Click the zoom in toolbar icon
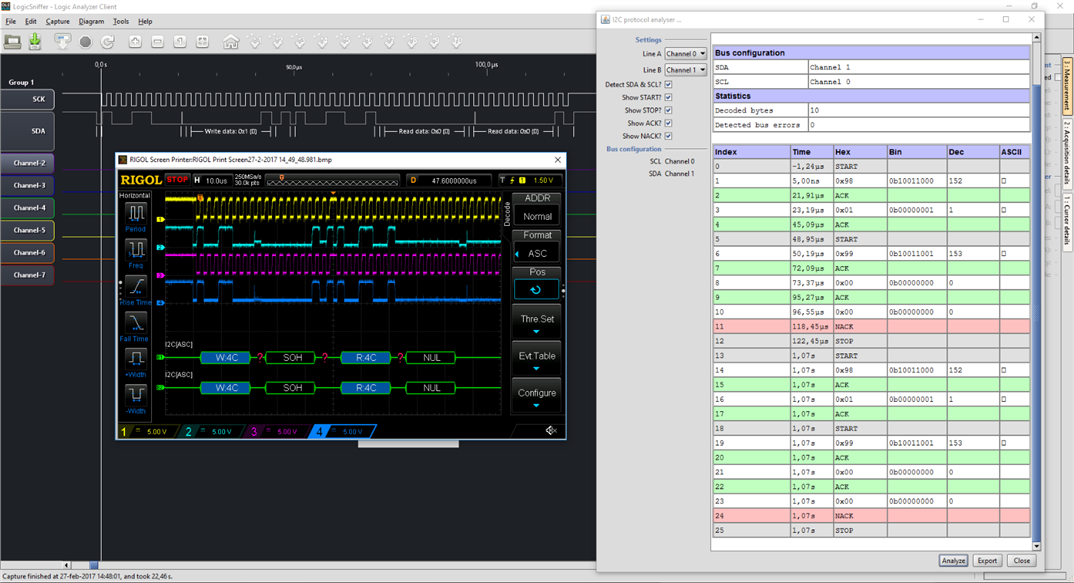1074x583 pixels. tap(135, 42)
